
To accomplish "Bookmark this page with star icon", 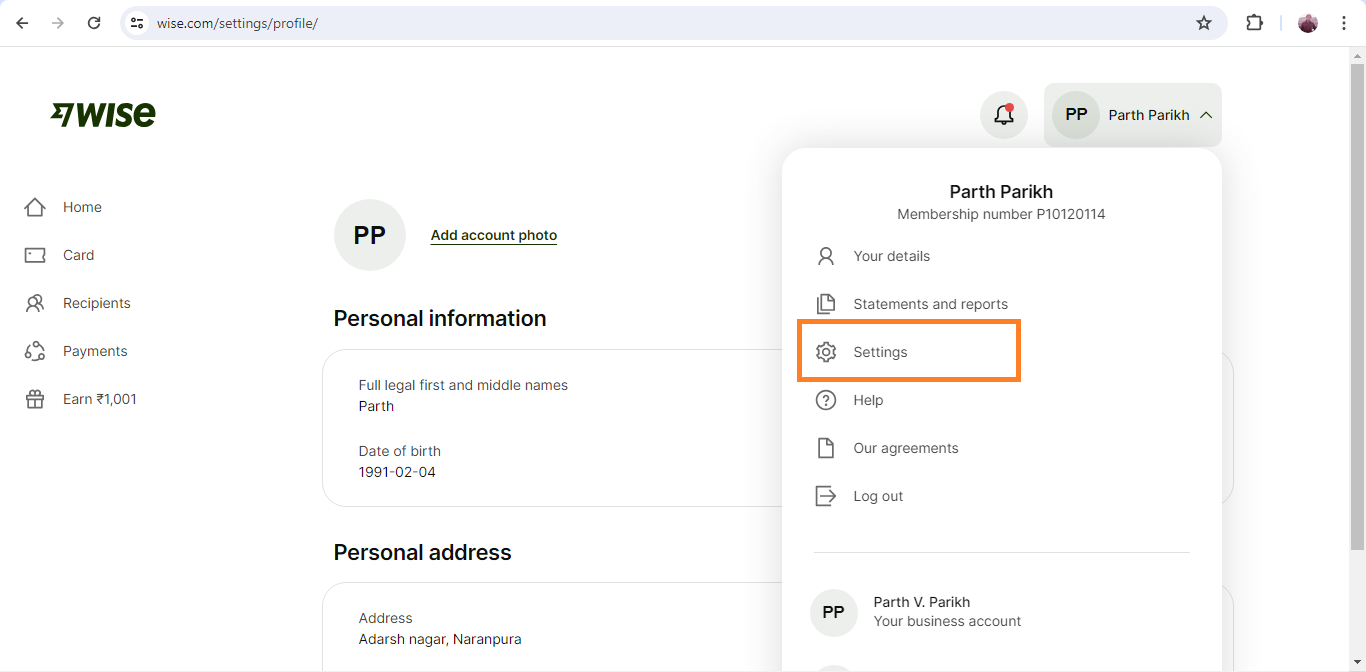I will pos(1204,23).
